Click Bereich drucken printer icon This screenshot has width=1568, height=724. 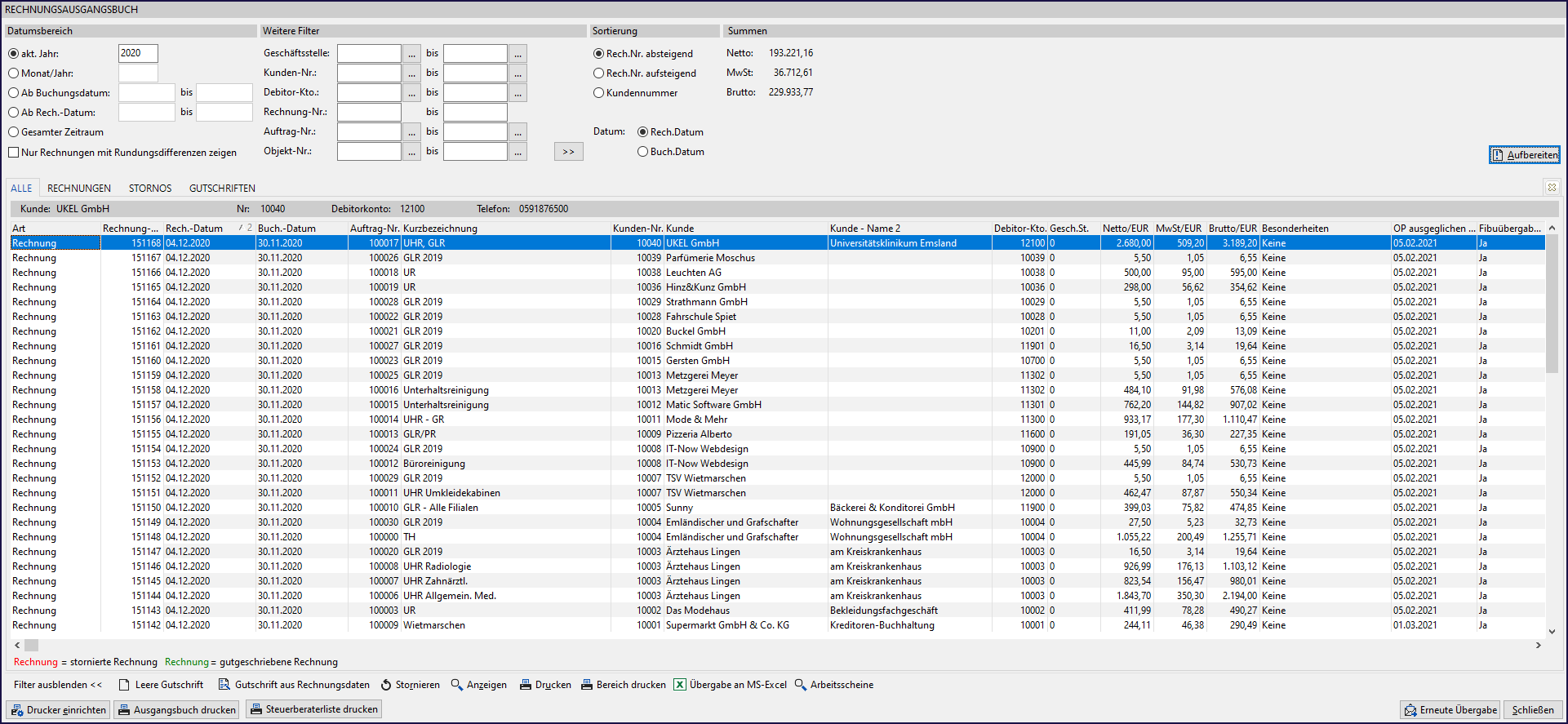tap(587, 685)
